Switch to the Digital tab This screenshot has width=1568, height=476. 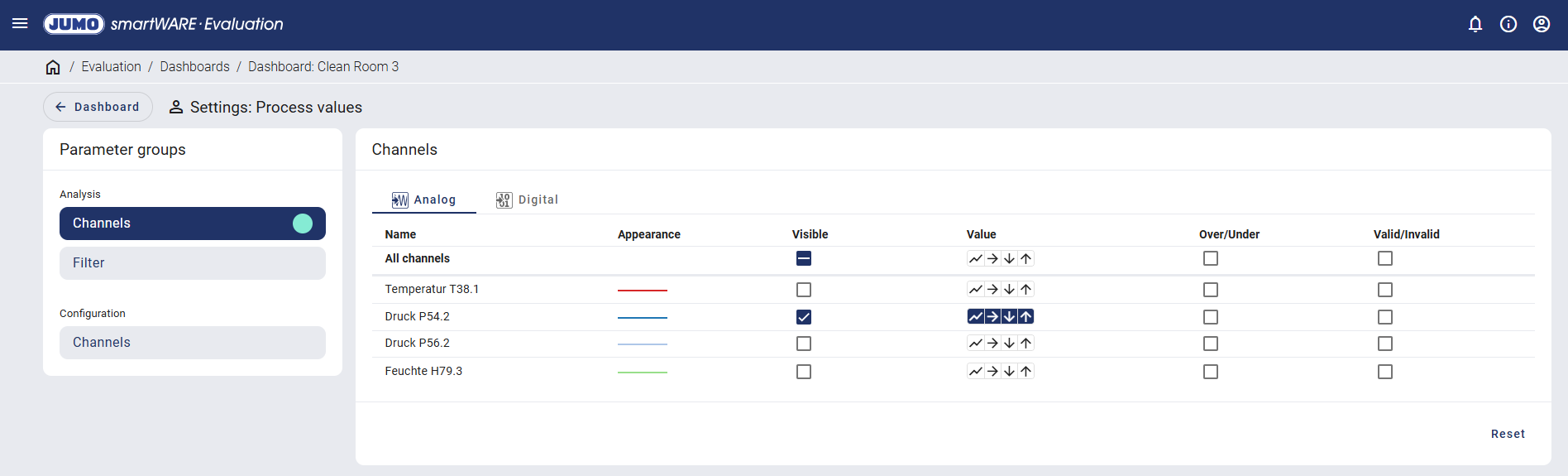pos(528,200)
